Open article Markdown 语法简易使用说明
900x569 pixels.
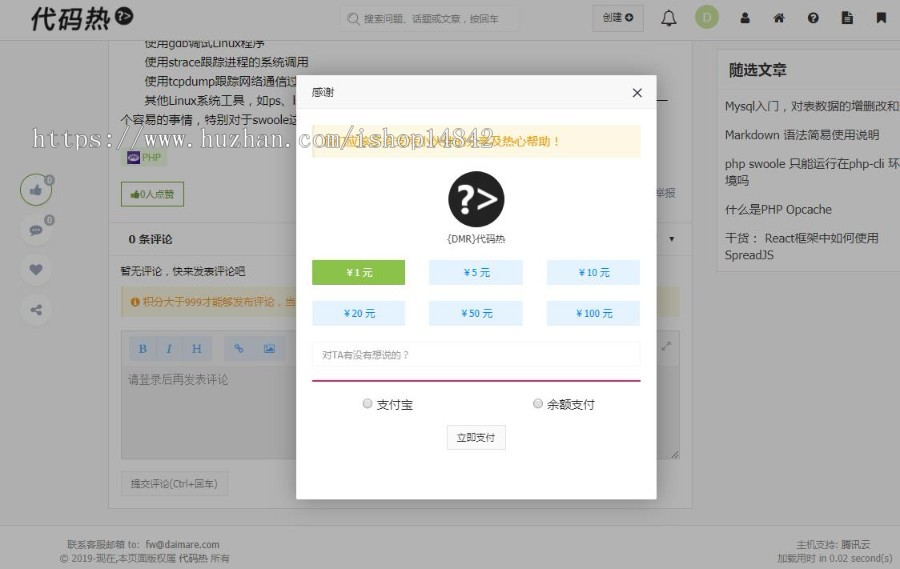[x=802, y=135]
